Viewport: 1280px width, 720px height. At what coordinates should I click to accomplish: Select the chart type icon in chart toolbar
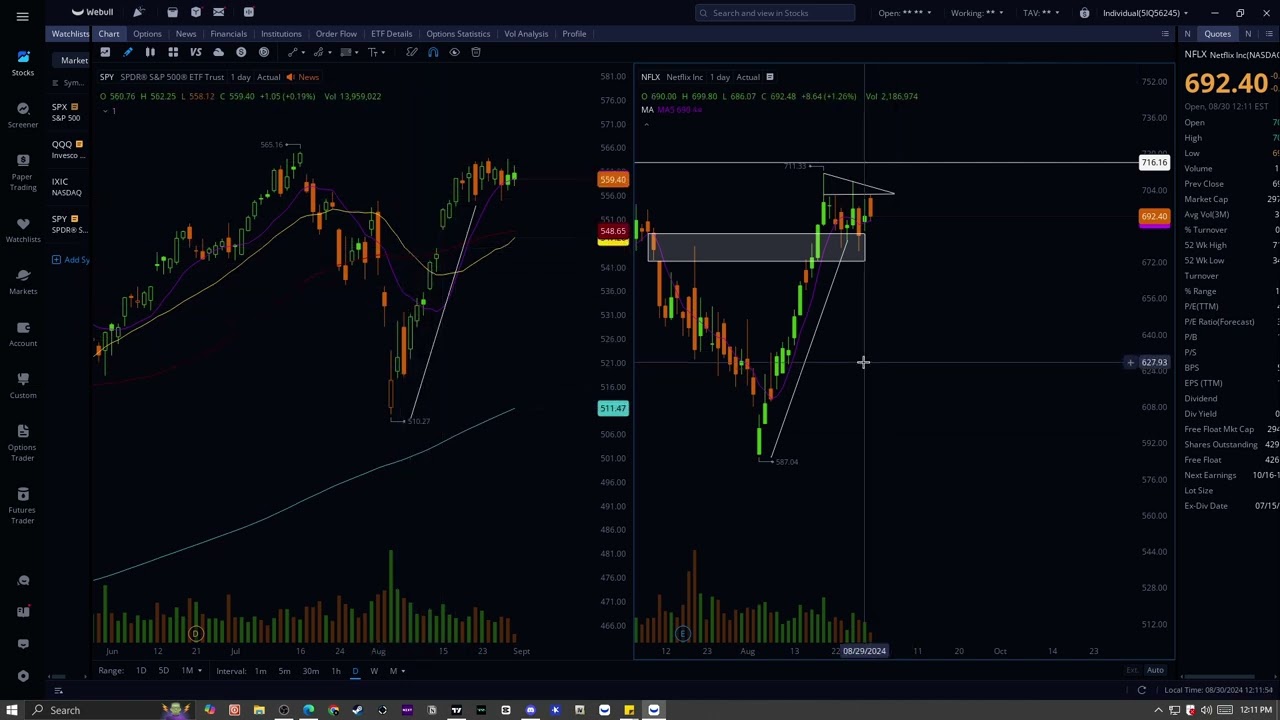(105, 52)
